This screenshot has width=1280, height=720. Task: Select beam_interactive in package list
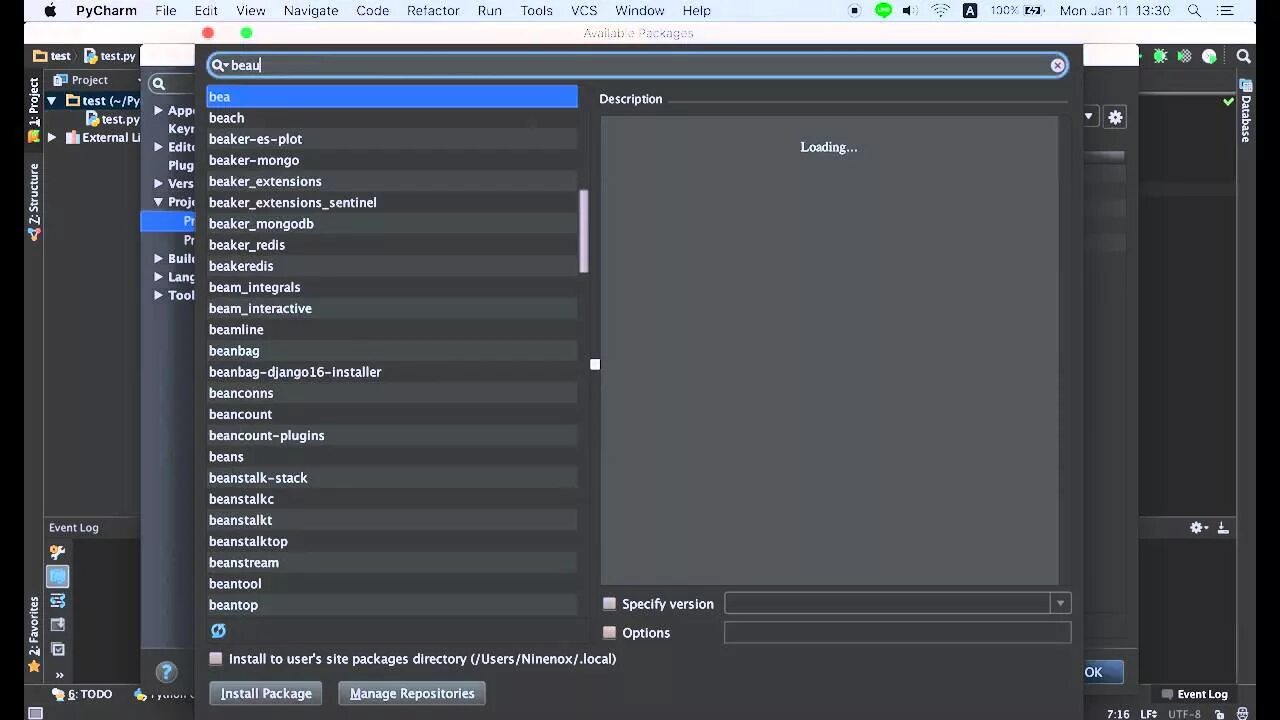[392, 308]
